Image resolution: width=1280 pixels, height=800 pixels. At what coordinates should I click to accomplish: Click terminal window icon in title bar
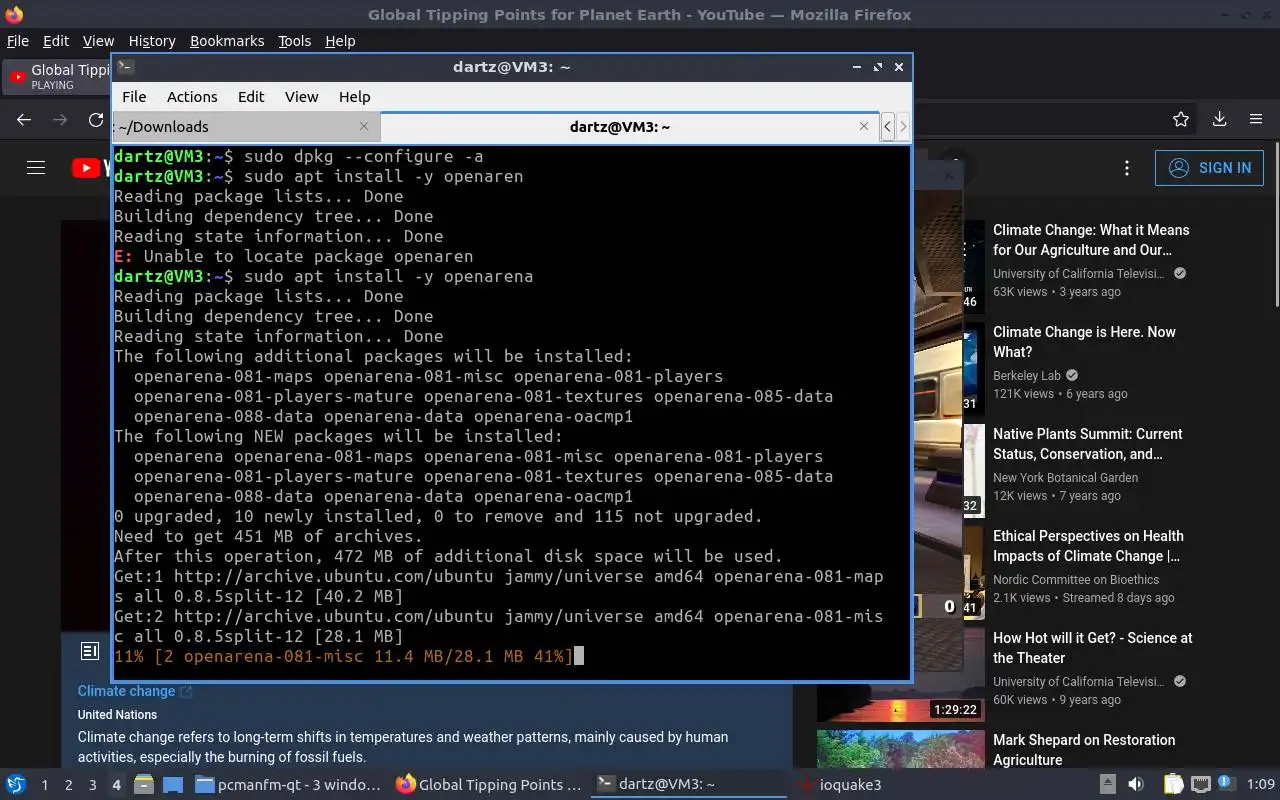click(x=125, y=67)
